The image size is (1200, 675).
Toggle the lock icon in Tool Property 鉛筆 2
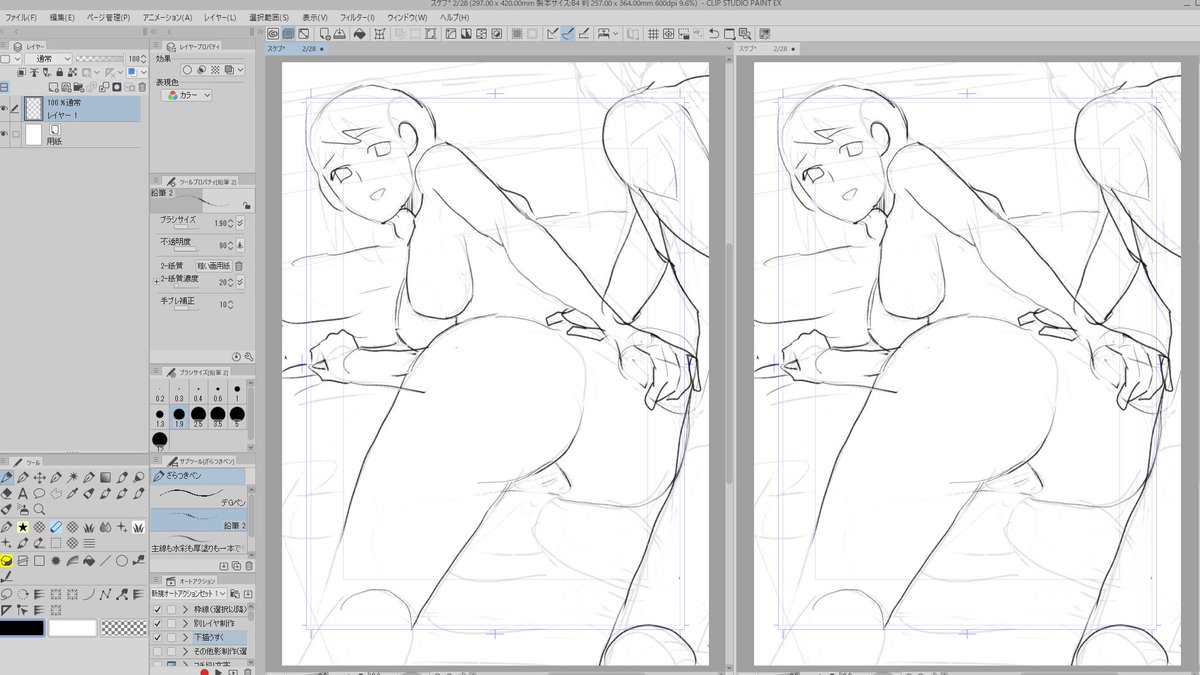(x=246, y=206)
